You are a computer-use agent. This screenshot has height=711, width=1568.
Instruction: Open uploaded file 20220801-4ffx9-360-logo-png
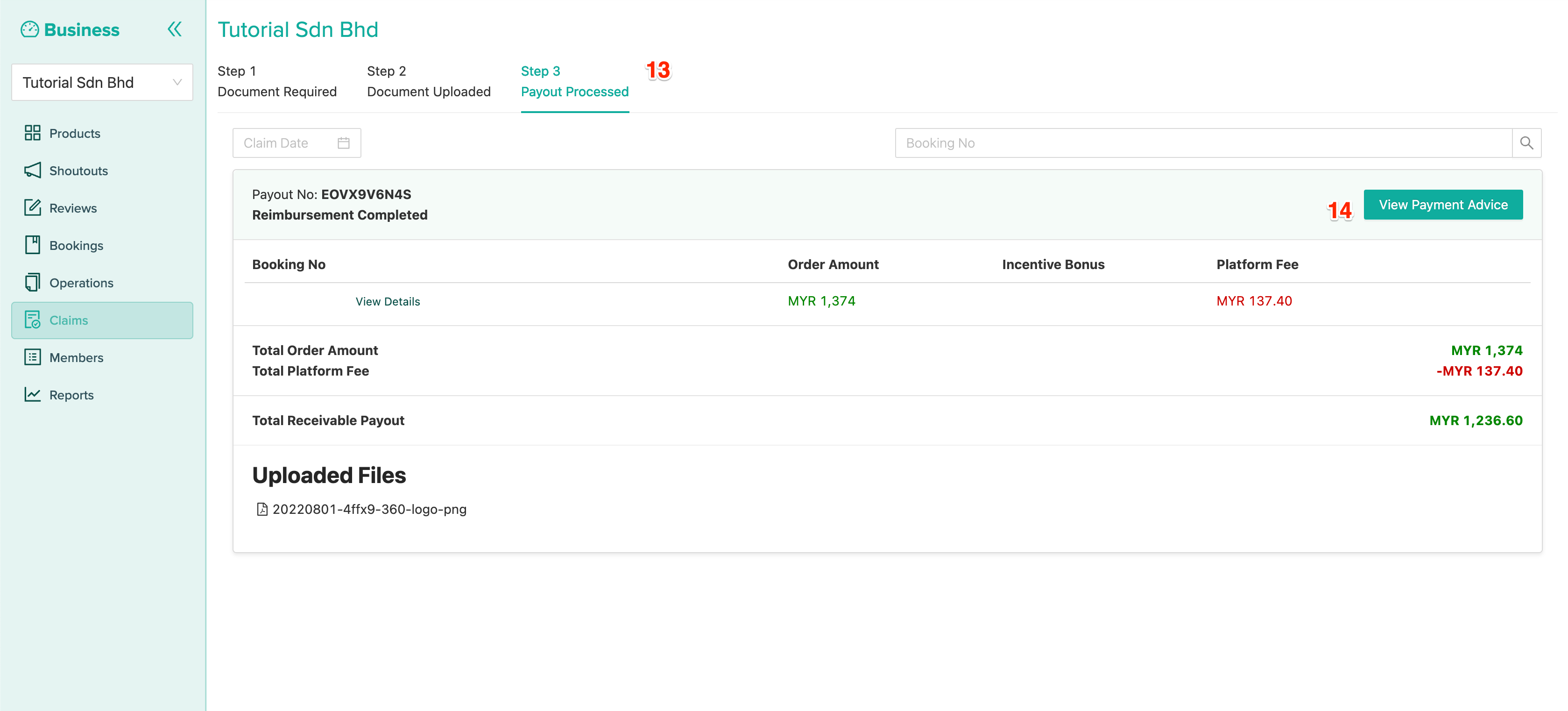pyautogui.click(x=369, y=509)
